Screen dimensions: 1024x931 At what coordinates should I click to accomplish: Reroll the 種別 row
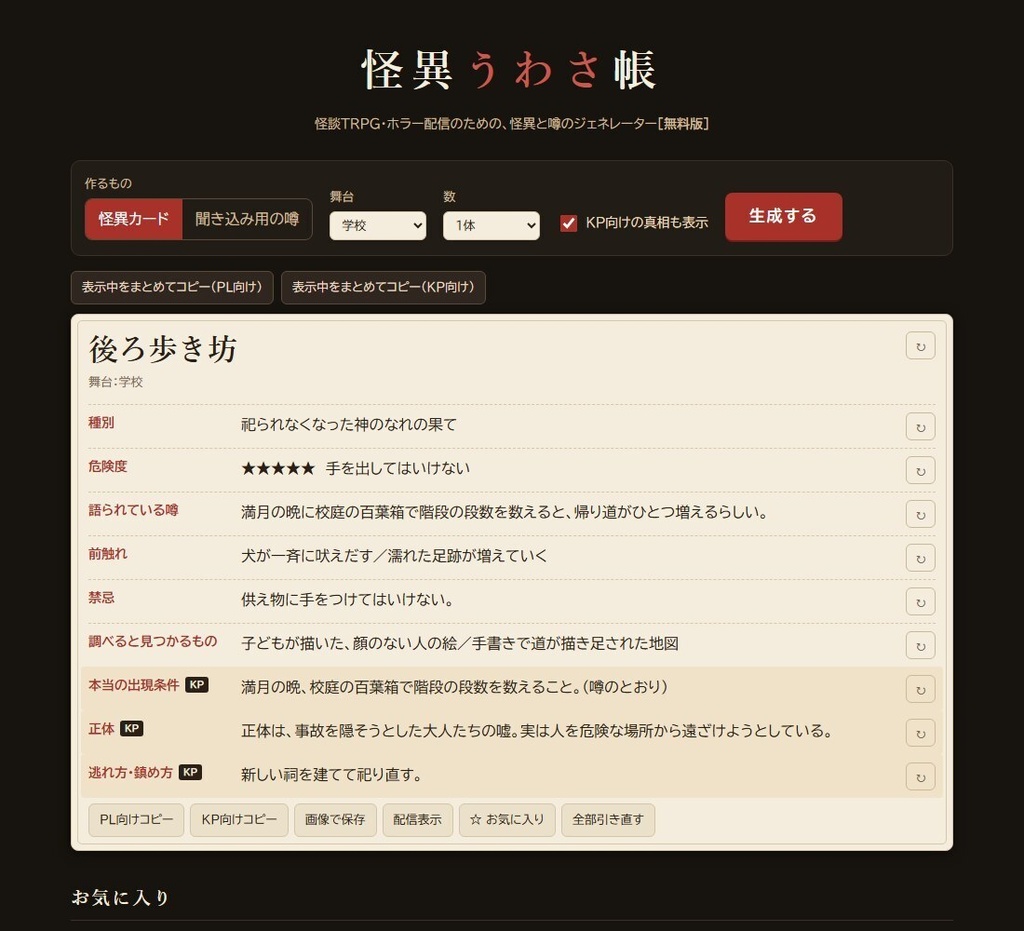[920, 427]
